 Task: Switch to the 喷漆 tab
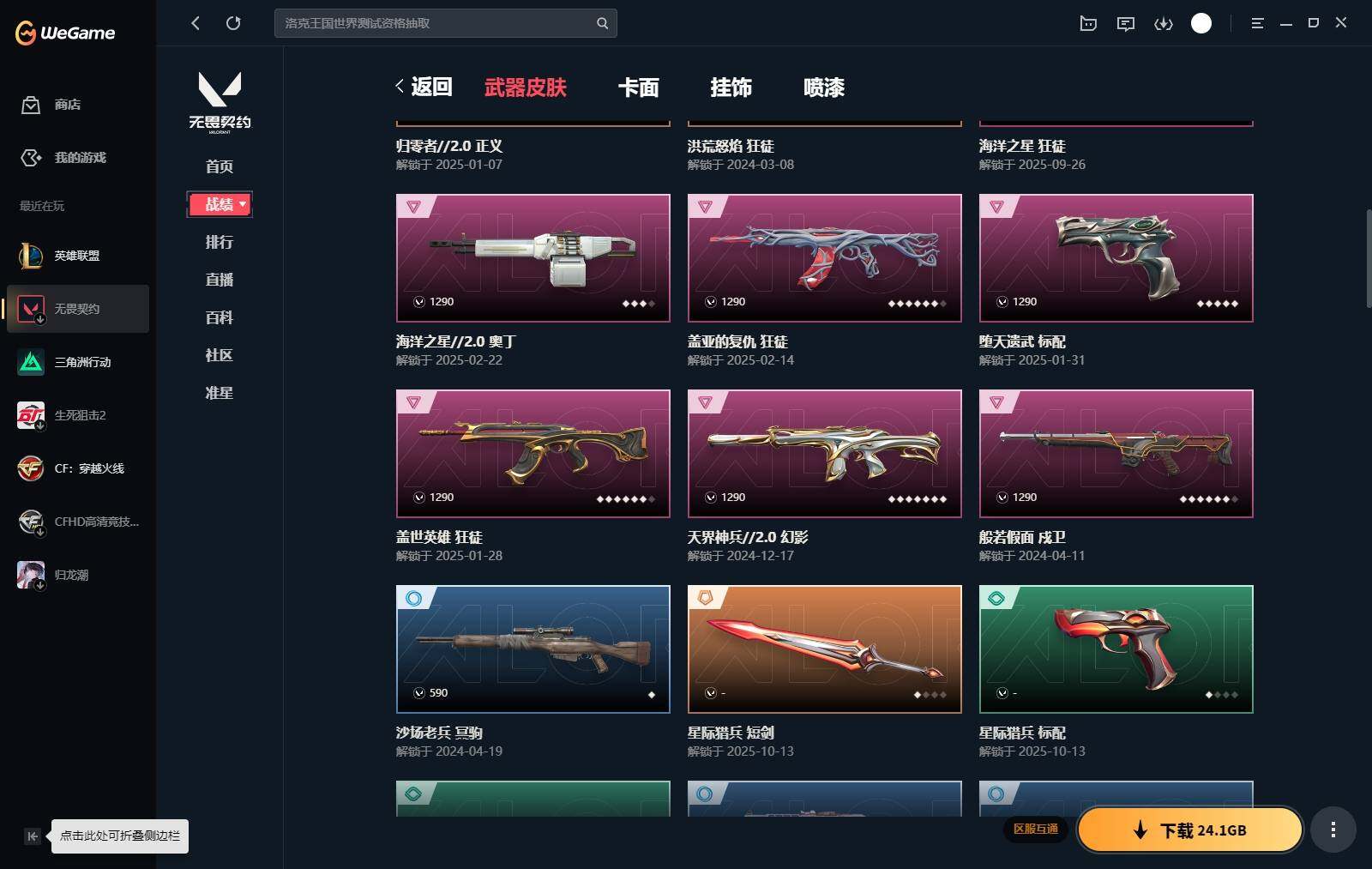click(x=823, y=88)
